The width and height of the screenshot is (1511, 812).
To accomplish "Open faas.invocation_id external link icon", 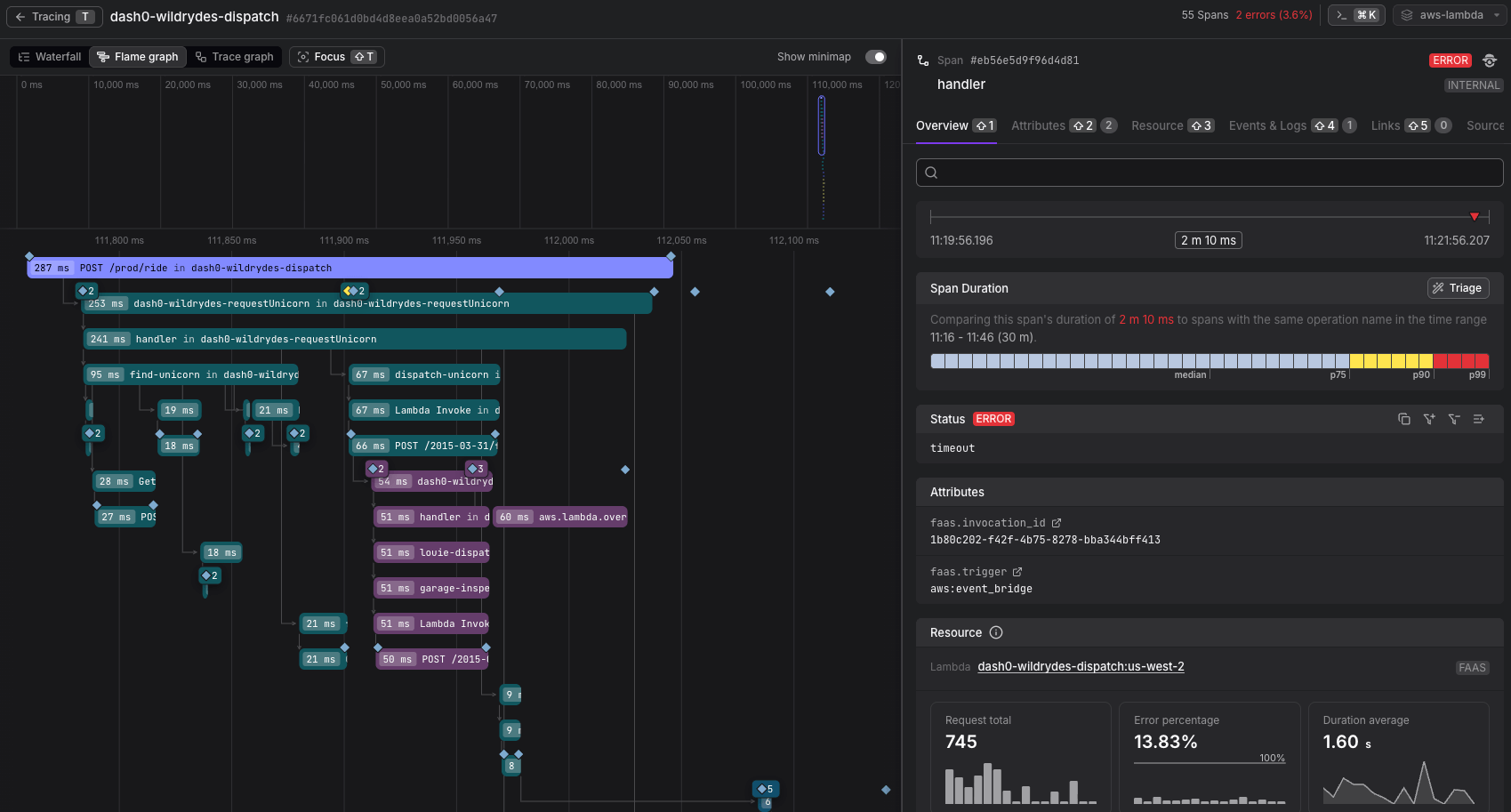I will tap(1057, 523).
